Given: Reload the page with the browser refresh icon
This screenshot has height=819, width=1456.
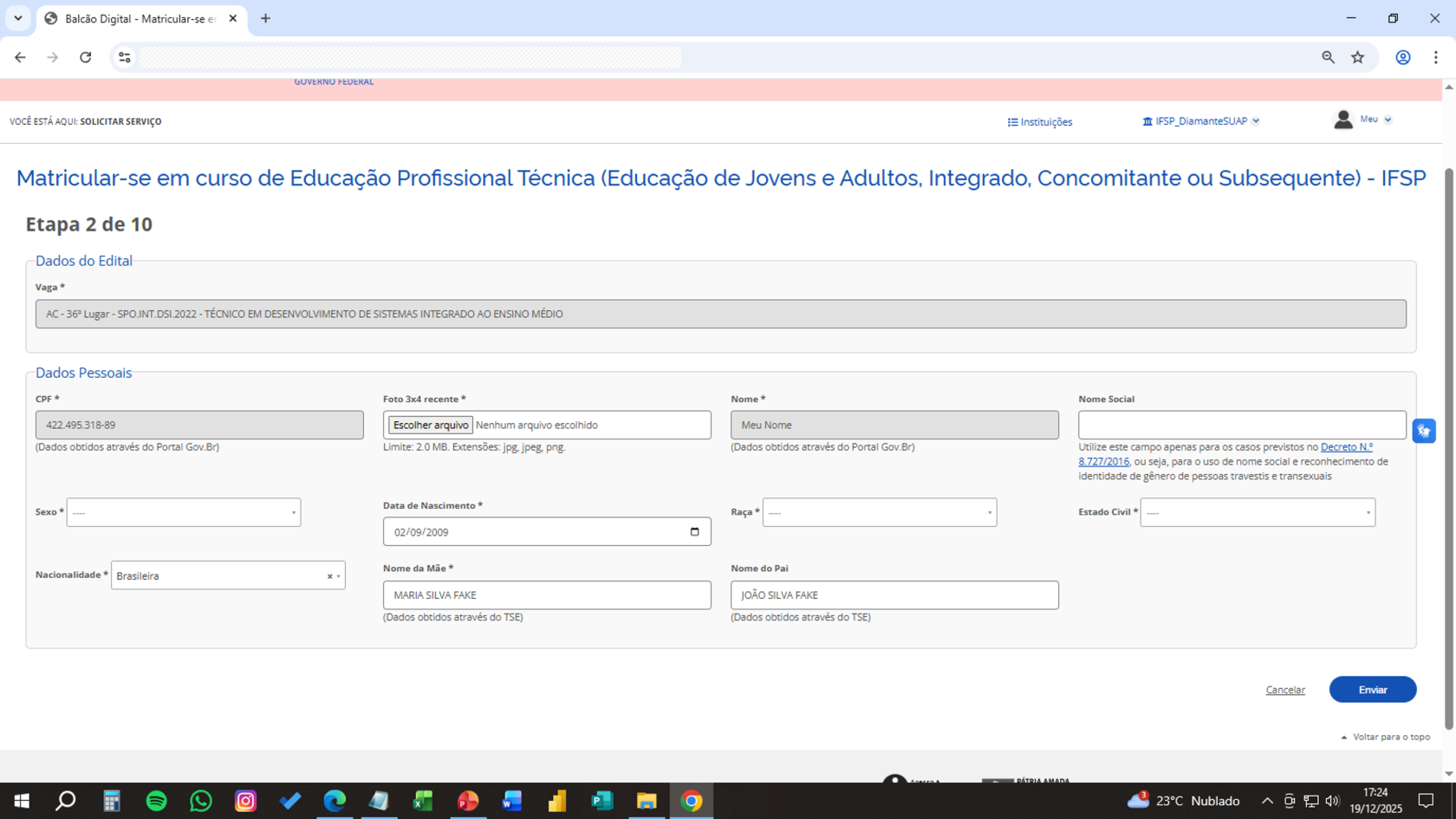Looking at the screenshot, I should (x=86, y=57).
